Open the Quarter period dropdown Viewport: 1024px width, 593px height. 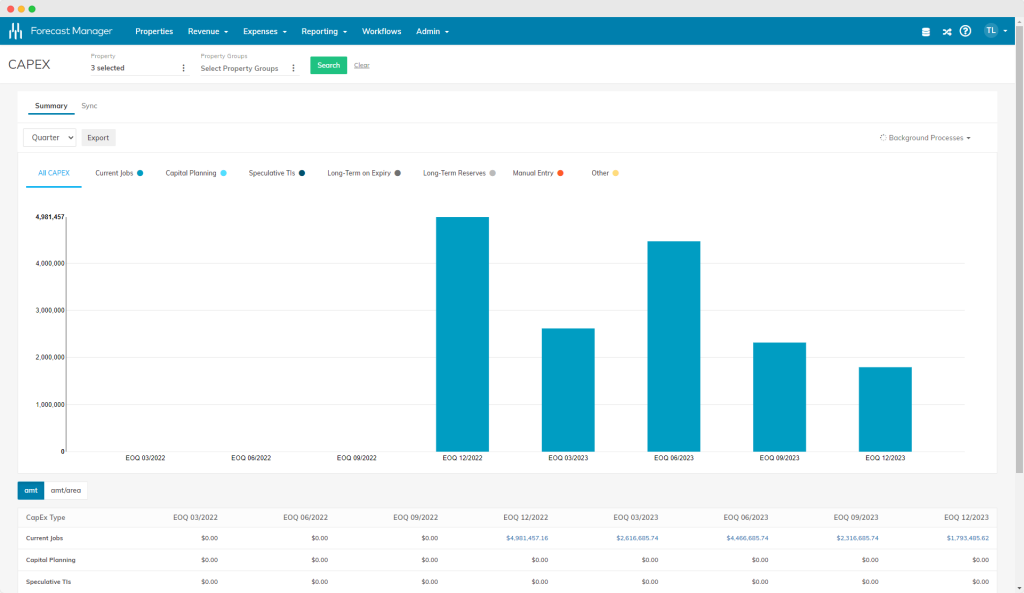(x=50, y=138)
